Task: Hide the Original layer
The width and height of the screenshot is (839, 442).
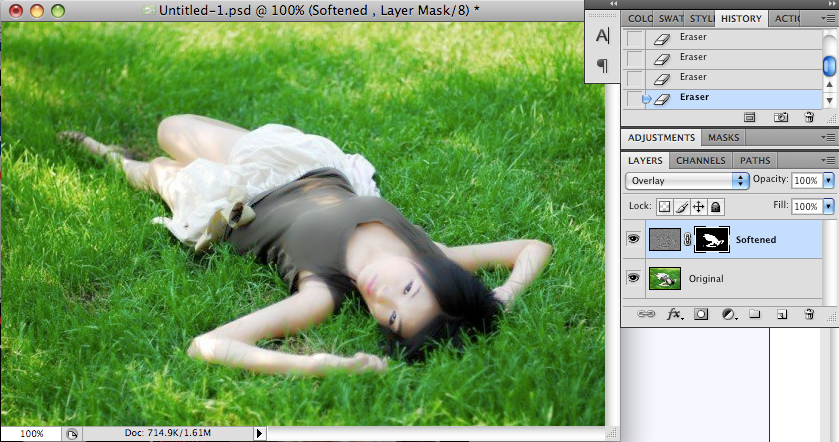Action: pyautogui.click(x=634, y=278)
